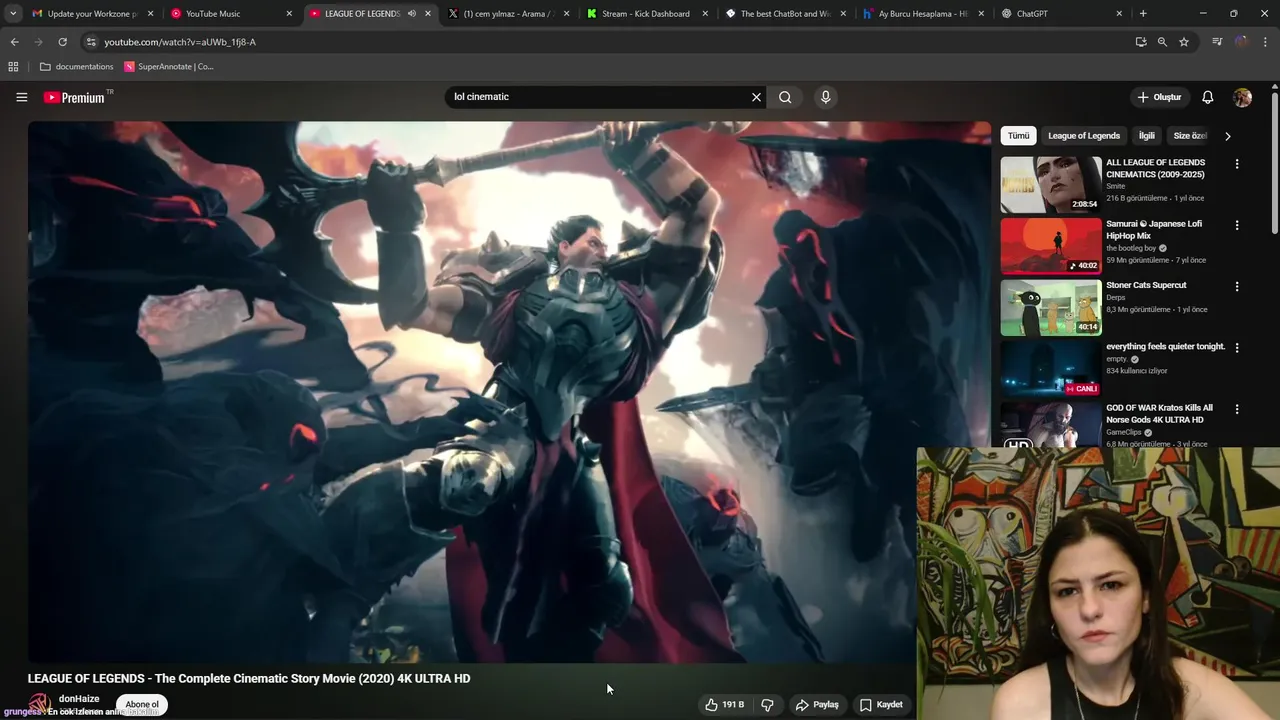Show more filter chips arrow
The height and width of the screenshot is (720, 1280).
pyautogui.click(x=1227, y=136)
